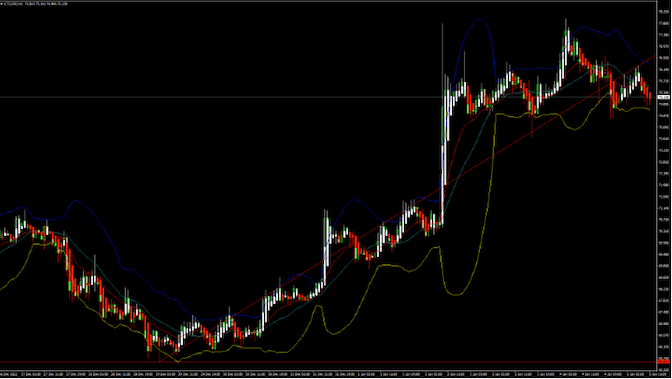Screen dimensions: 672x379
Task: Select the white current-price tag on price axis
Action: (664, 97)
